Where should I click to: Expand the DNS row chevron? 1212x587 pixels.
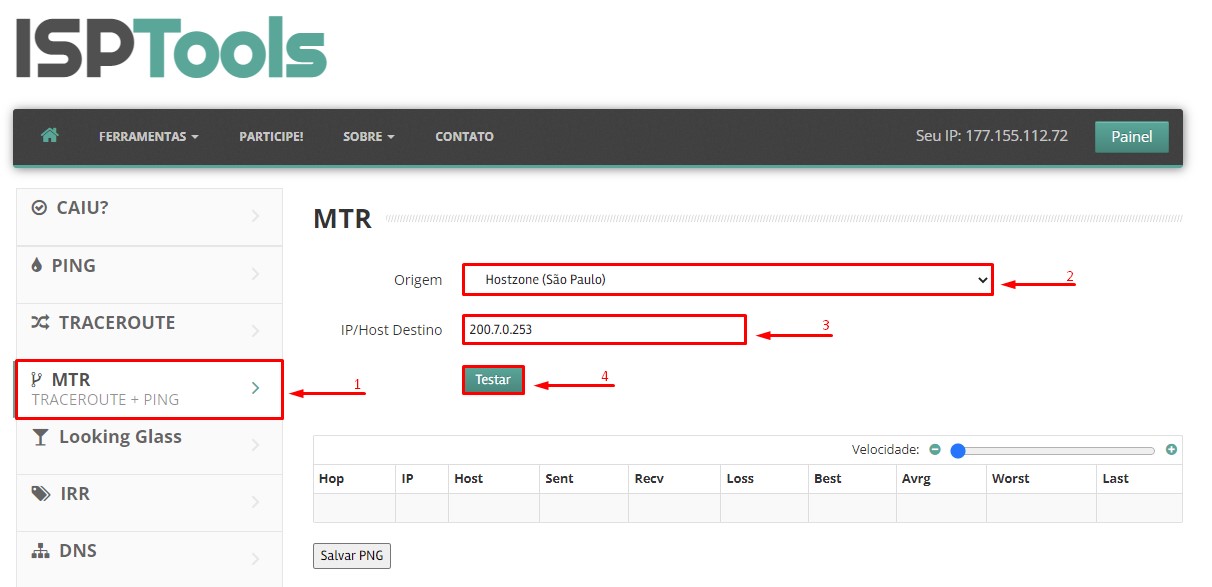point(256,559)
